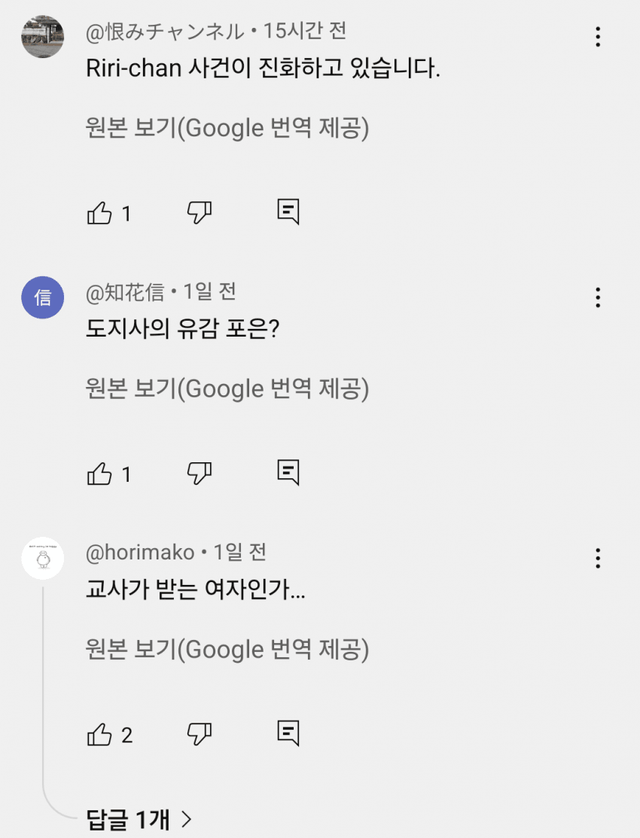Reply to the Riri-chan comment
Viewport: 640px width, 838px height.
pos(288,212)
